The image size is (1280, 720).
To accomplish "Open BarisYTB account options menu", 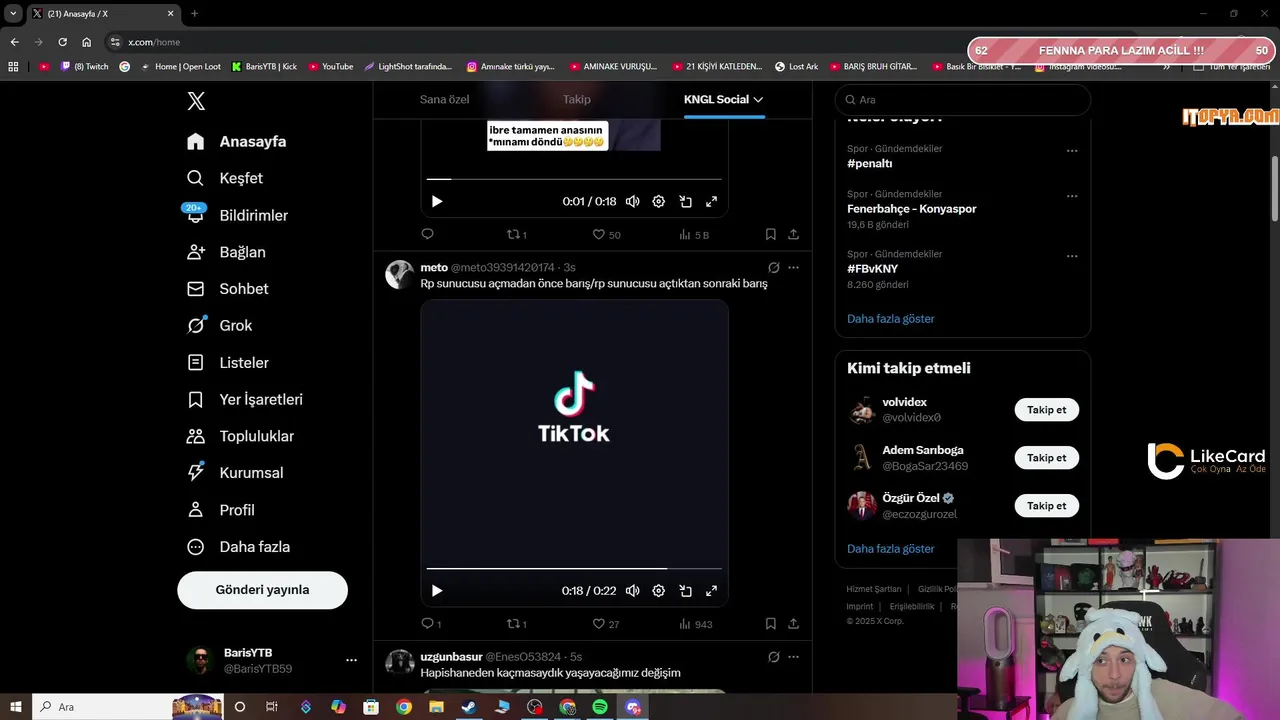I will pyautogui.click(x=351, y=660).
